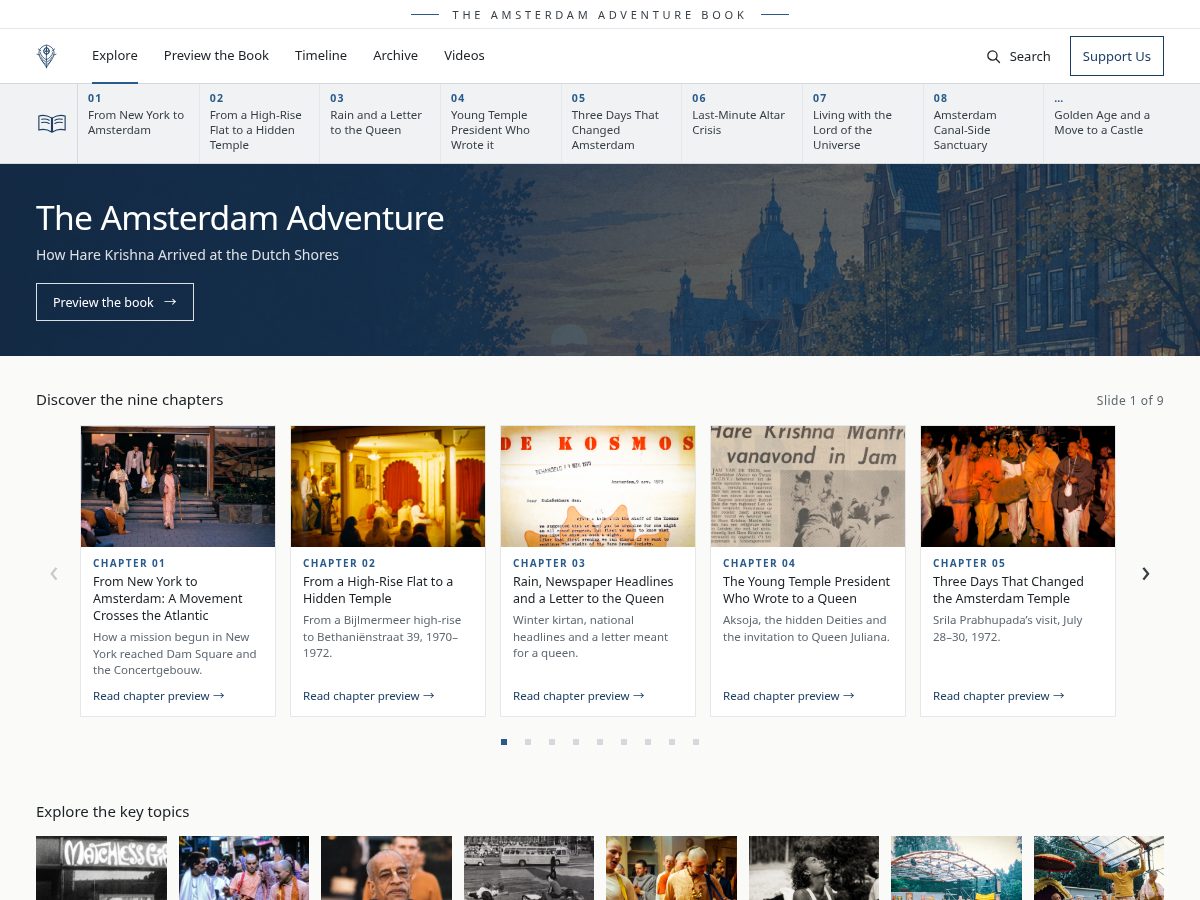
Task: Click The Amsterdam Adventure Book header text
Action: pyautogui.click(x=600, y=15)
